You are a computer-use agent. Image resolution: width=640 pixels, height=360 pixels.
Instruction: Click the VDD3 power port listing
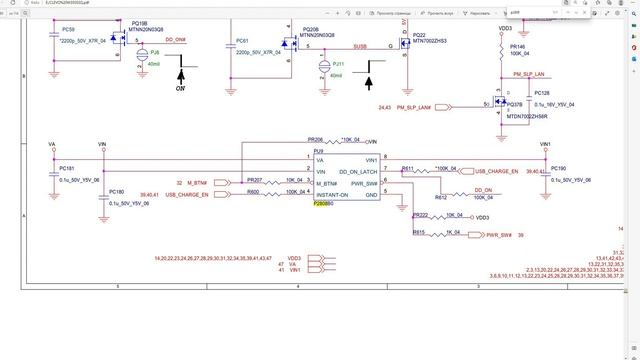[294, 258]
